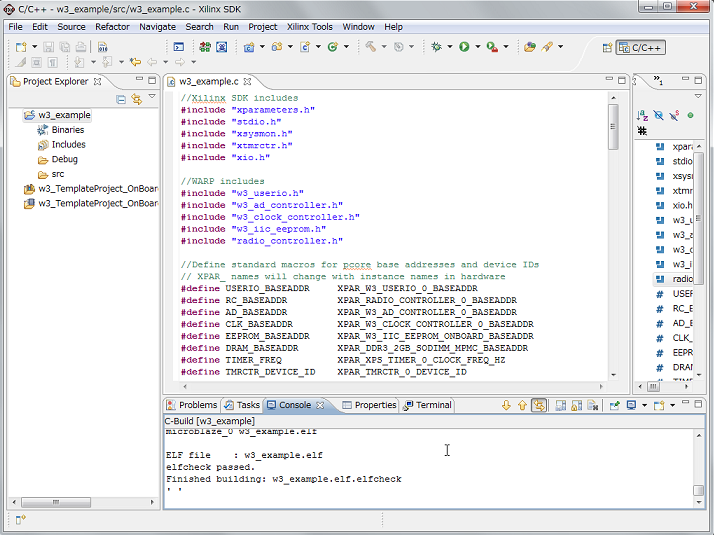Switch to the C/C++ perspective
The image size is (714, 535).
pyautogui.click(x=640, y=47)
